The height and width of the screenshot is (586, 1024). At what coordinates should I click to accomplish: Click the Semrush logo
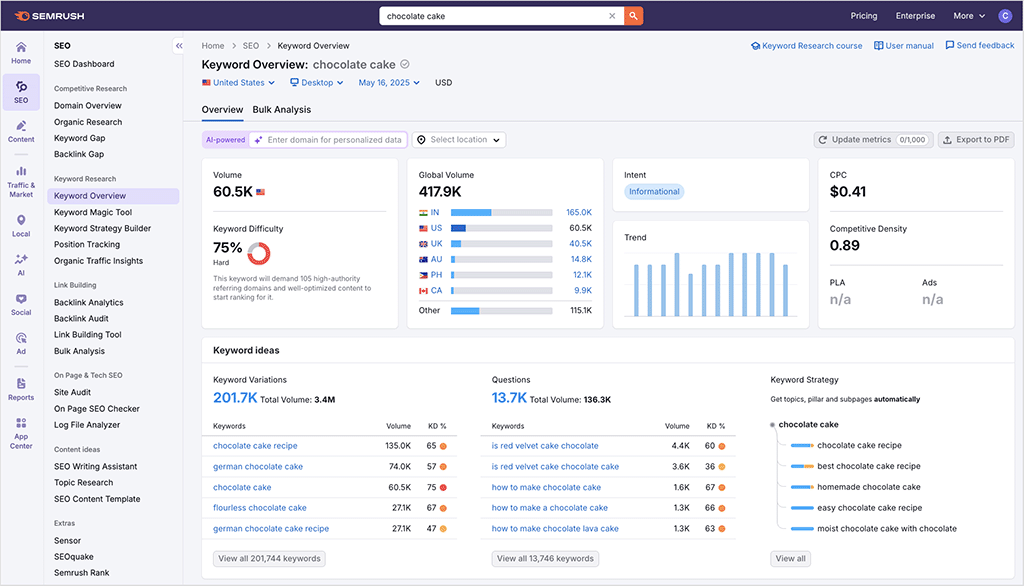pos(50,16)
